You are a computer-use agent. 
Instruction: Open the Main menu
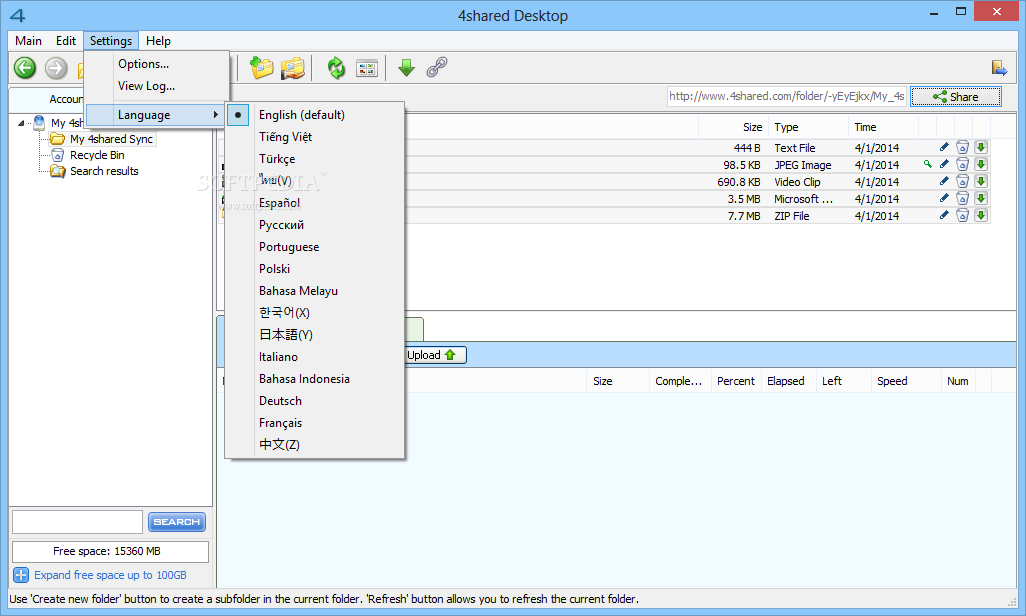(x=28, y=41)
